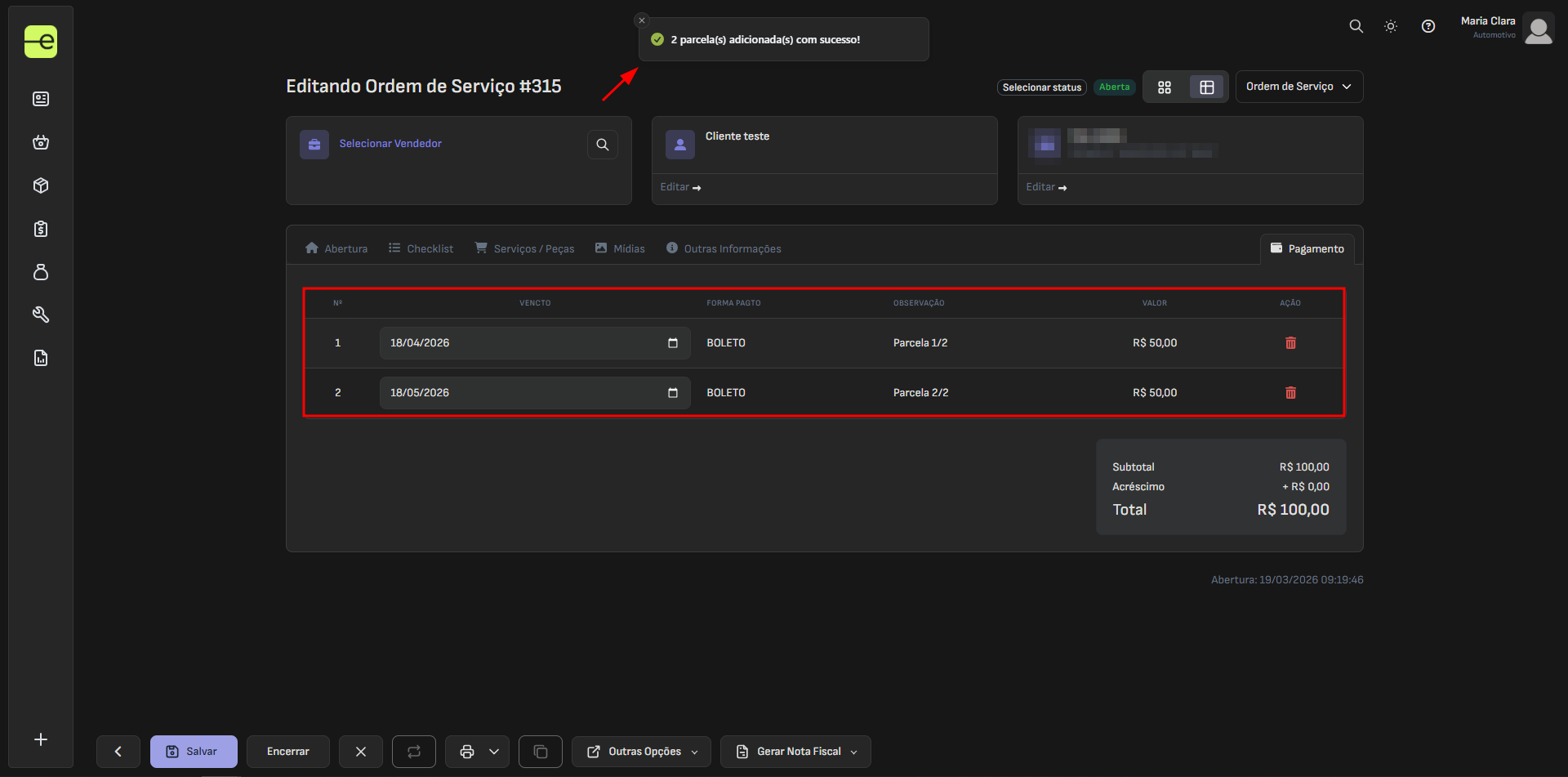Open the help question mark icon

click(x=1428, y=26)
